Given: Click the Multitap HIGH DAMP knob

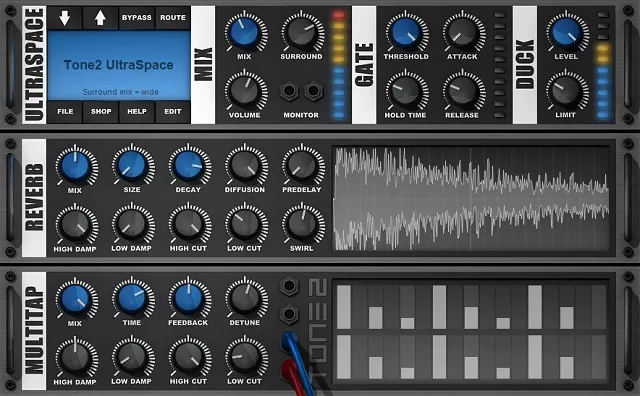Looking at the screenshot, I should pos(75,357).
